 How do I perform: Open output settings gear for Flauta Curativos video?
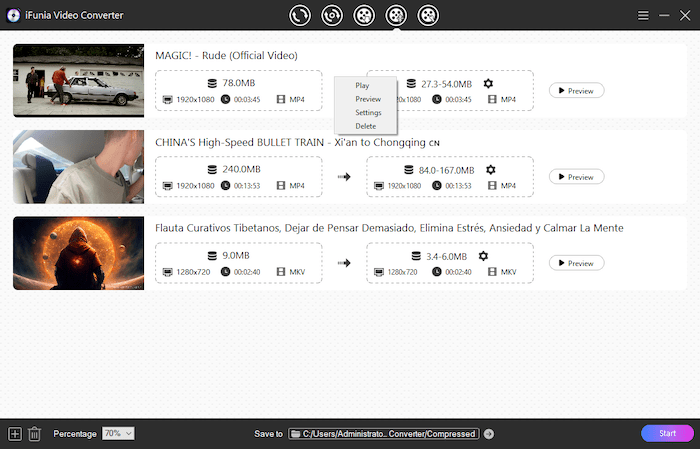(x=484, y=256)
